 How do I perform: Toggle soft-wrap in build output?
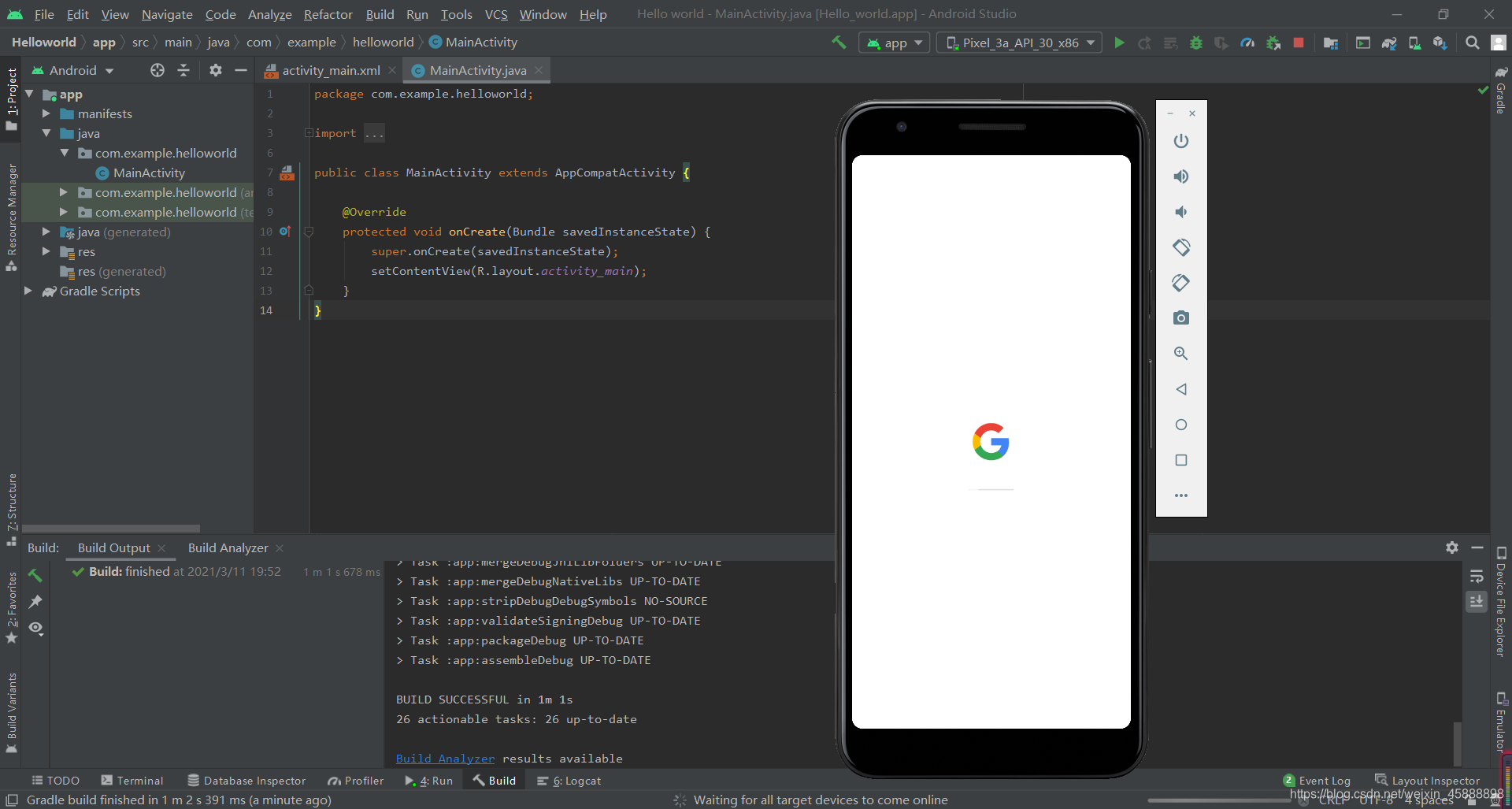1477,577
